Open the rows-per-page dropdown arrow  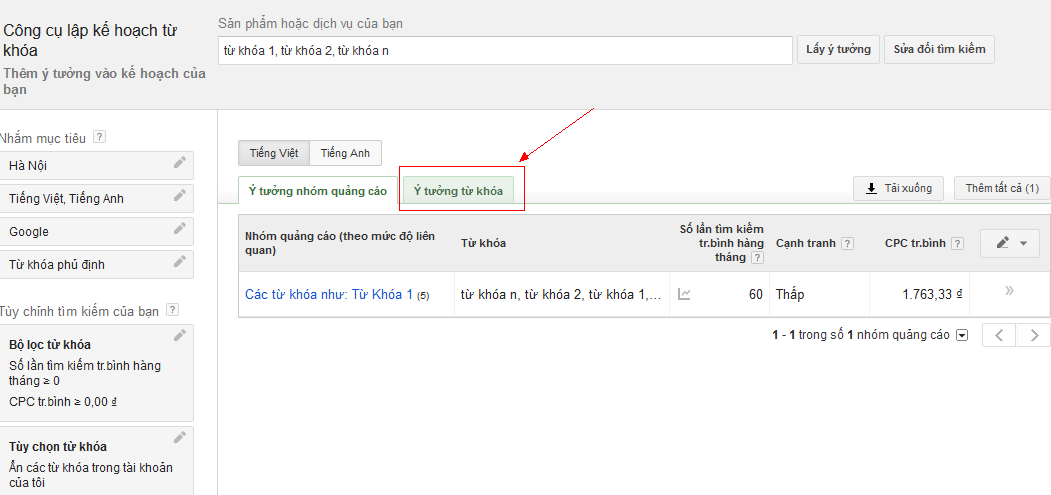tap(962, 335)
